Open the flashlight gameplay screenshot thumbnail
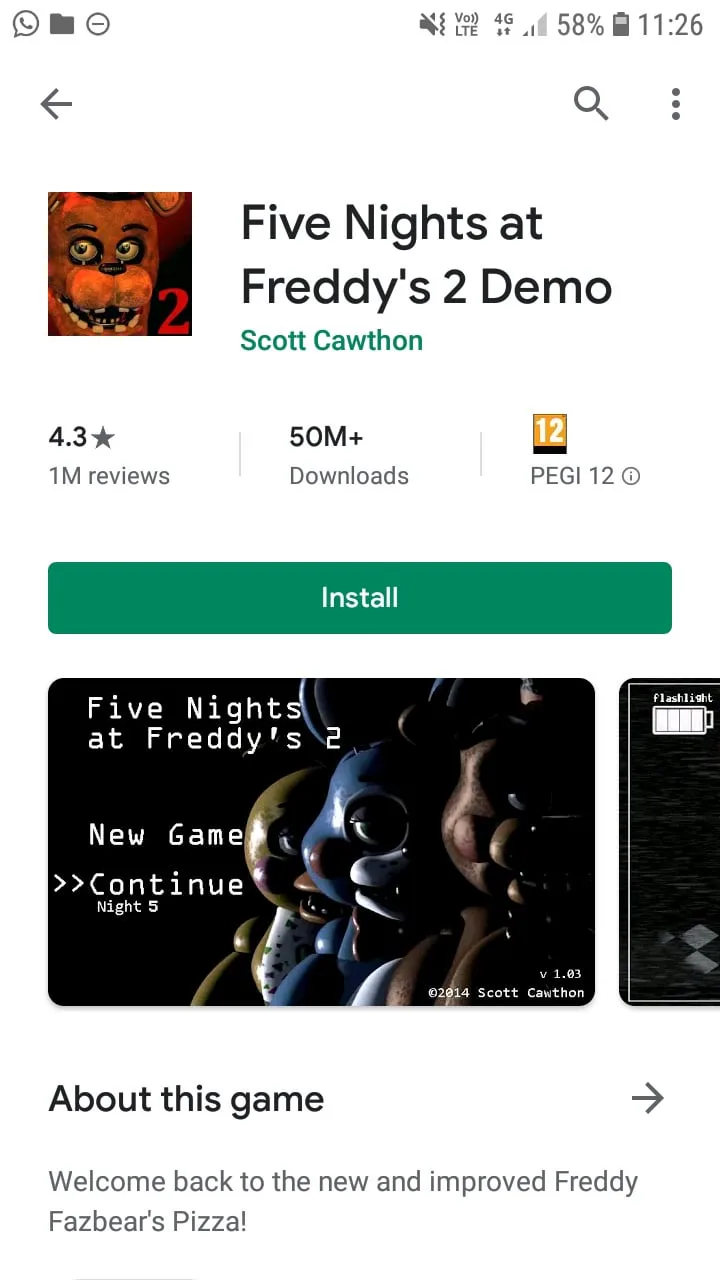 tap(670, 842)
